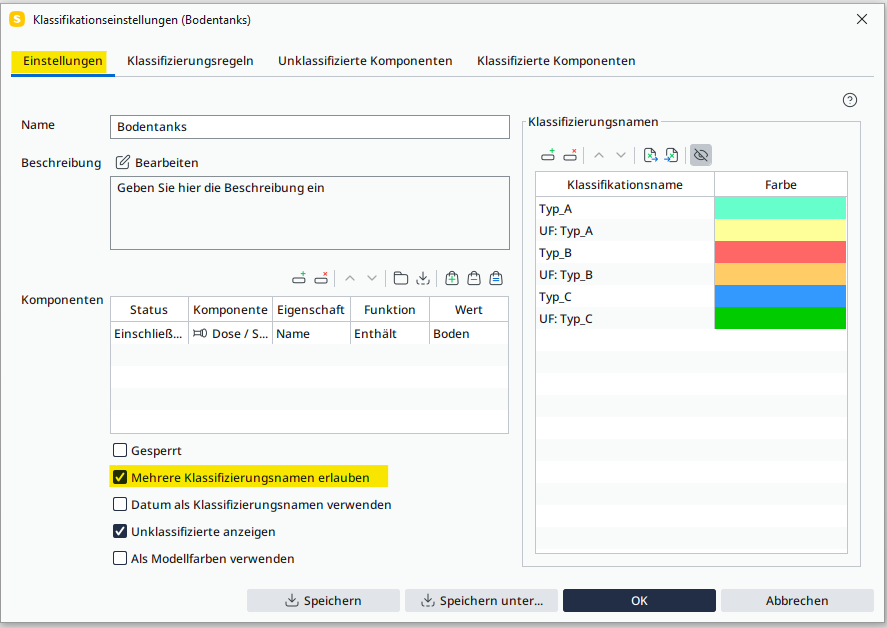This screenshot has width=887, height=628.
Task: Switch to the Klassifizierungsregeln tab
Action: click(x=190, y=61)
